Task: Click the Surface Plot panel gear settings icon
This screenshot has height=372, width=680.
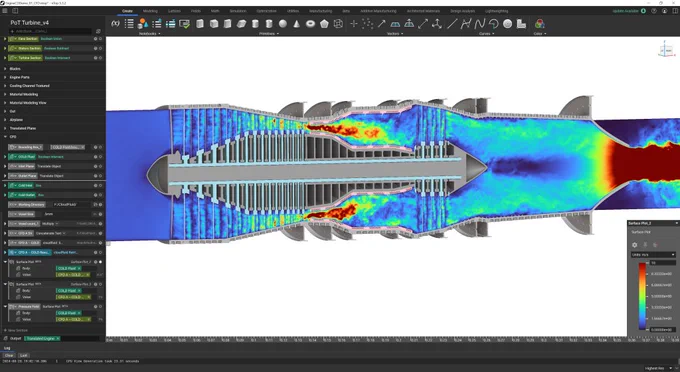Action: click(x=634, y=245)
